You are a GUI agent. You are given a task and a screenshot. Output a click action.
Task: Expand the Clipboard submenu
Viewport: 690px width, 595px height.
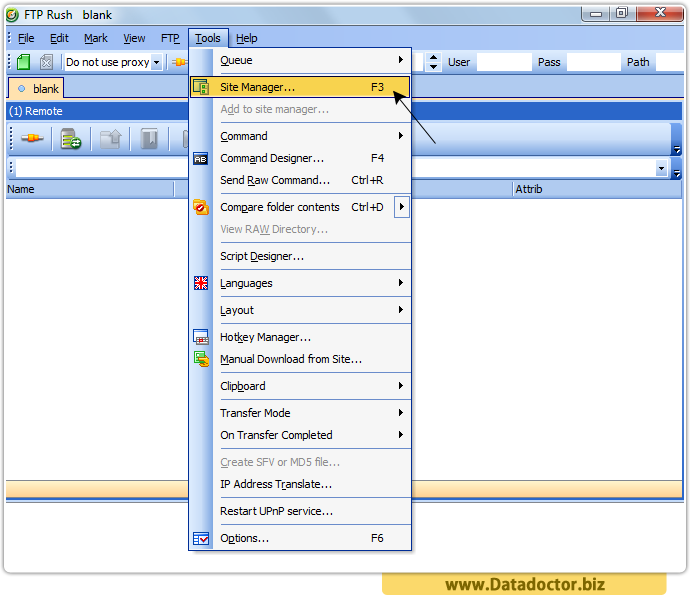coord(401,386)
